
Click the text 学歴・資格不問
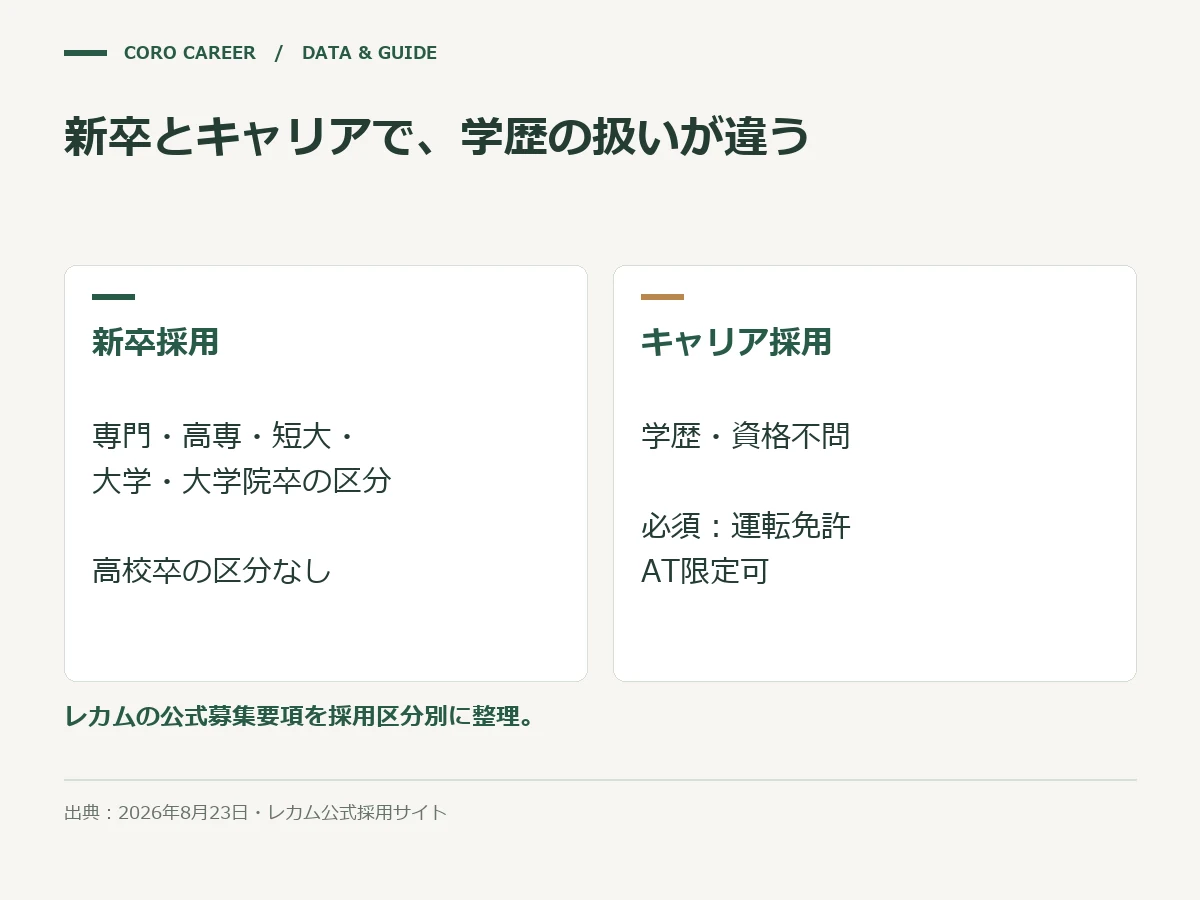746,436
